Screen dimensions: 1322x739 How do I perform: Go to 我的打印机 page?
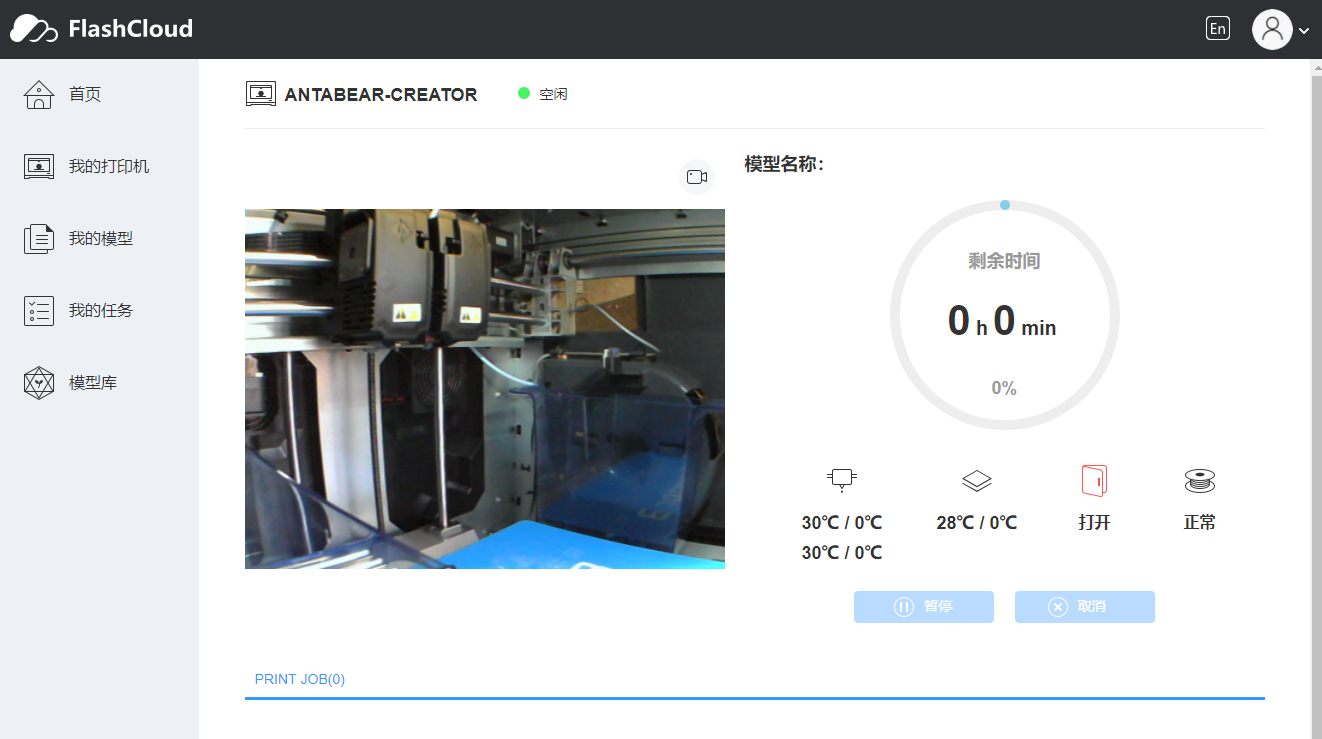pos(109,166)
